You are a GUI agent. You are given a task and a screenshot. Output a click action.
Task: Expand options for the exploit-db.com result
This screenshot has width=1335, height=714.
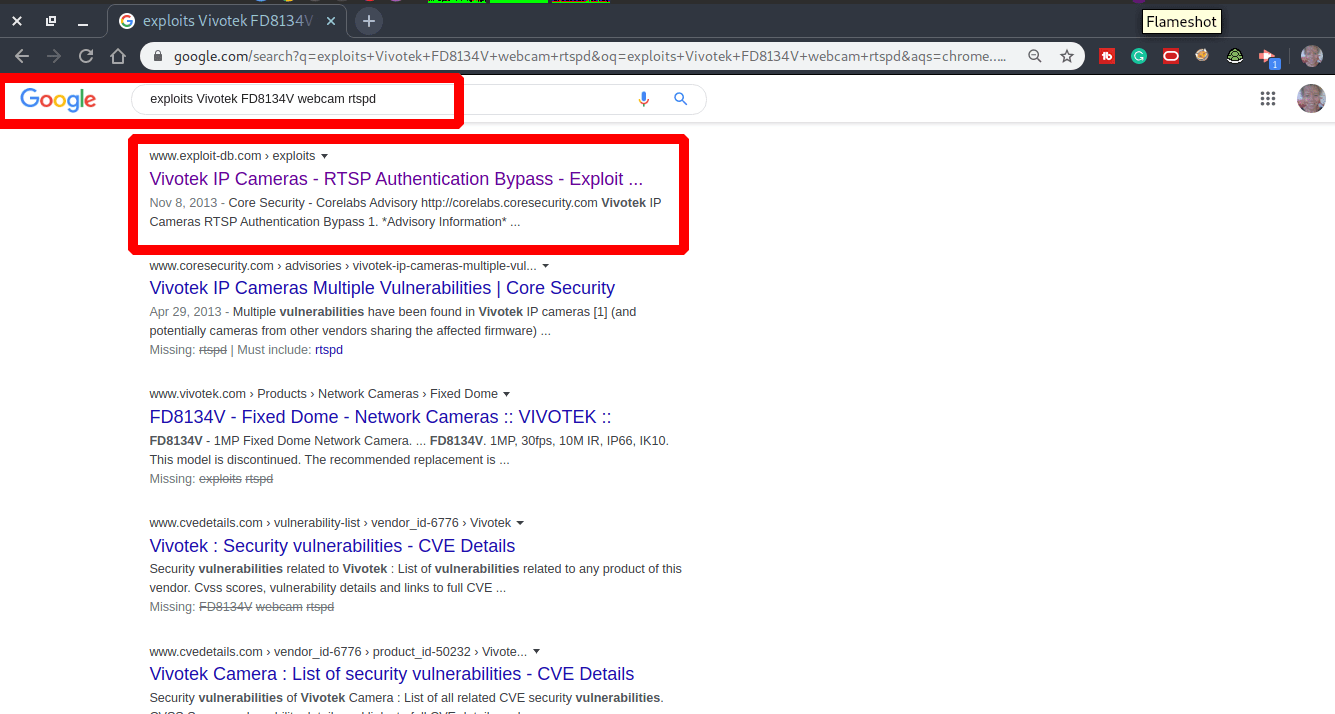click(324, 156)
